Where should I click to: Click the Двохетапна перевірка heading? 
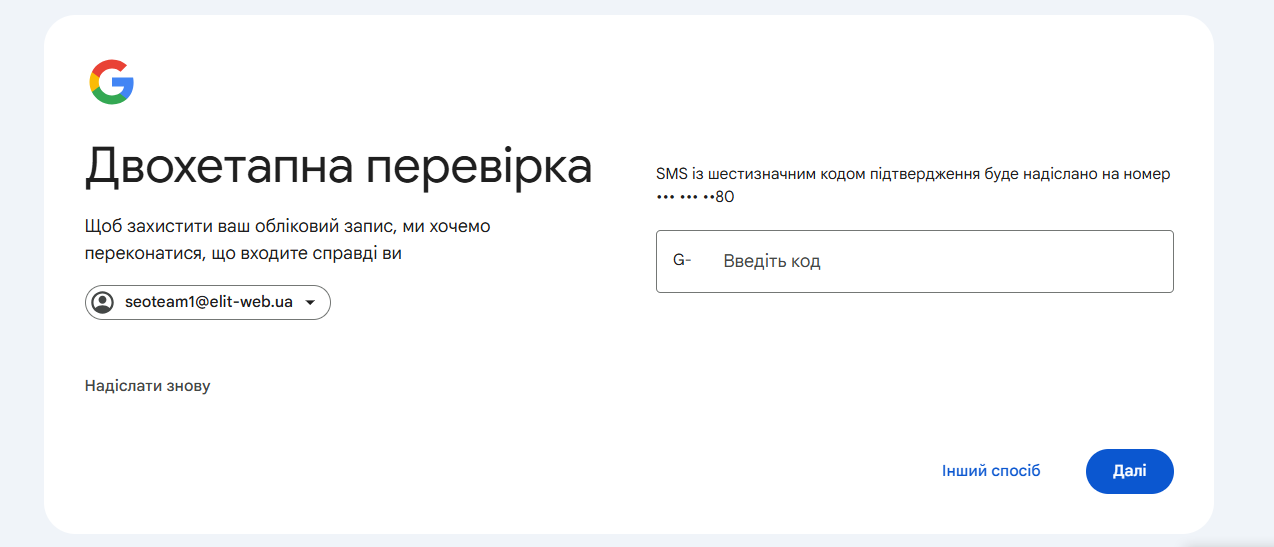pyautogui.click(x=338, y=166)
